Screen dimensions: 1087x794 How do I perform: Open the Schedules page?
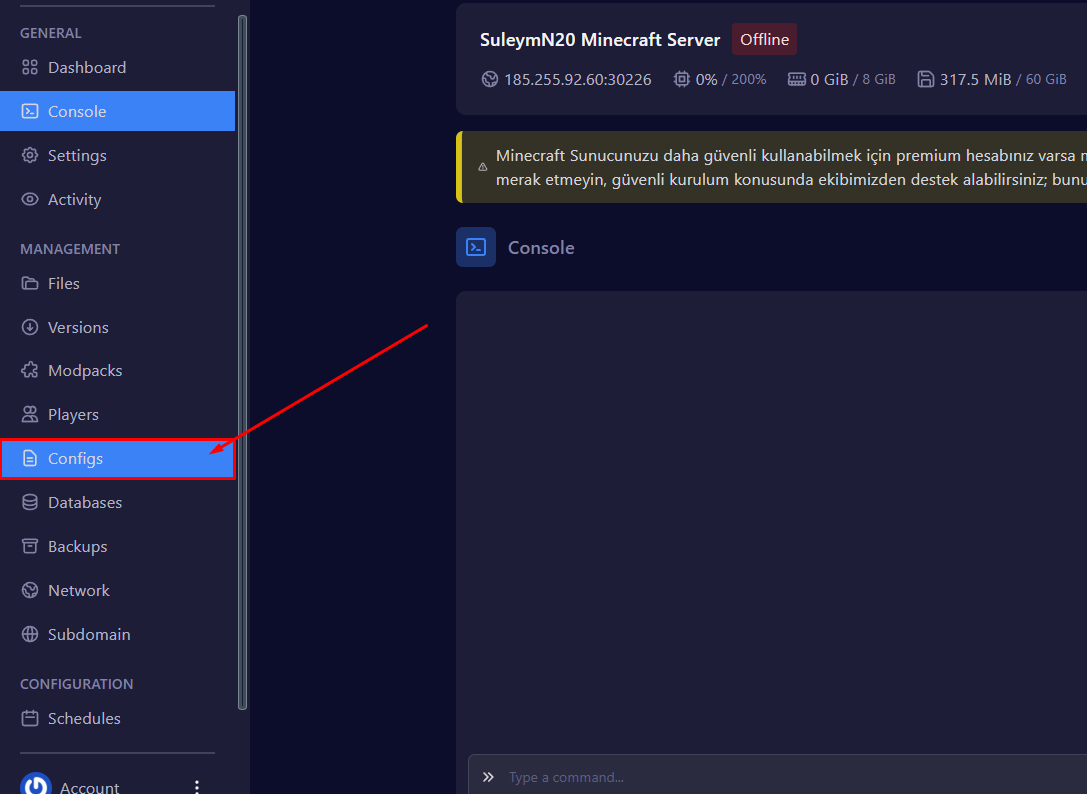(117, 718)
